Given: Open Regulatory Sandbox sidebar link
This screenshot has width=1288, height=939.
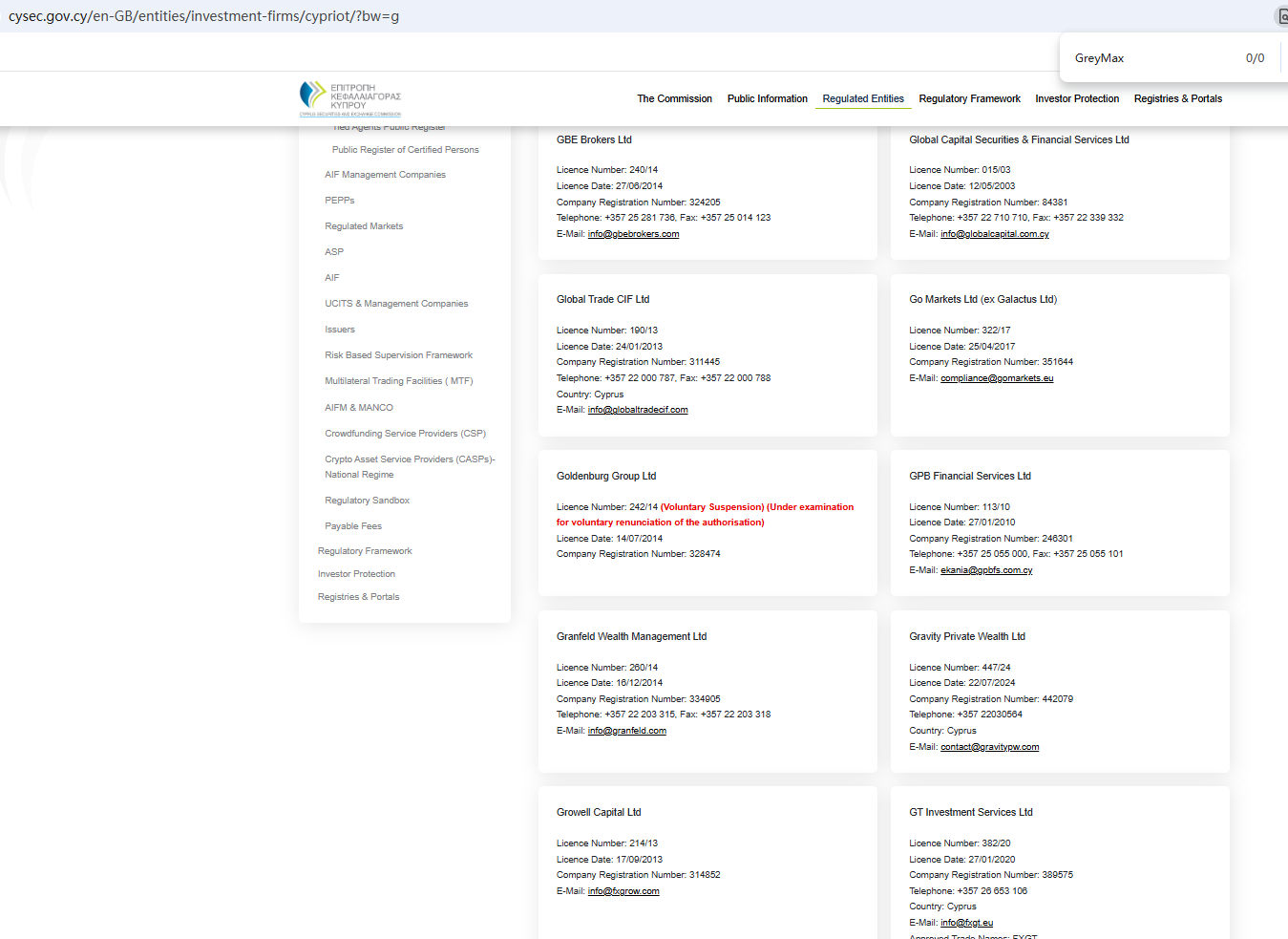Looking at the screenshot, I should [367, 501].
